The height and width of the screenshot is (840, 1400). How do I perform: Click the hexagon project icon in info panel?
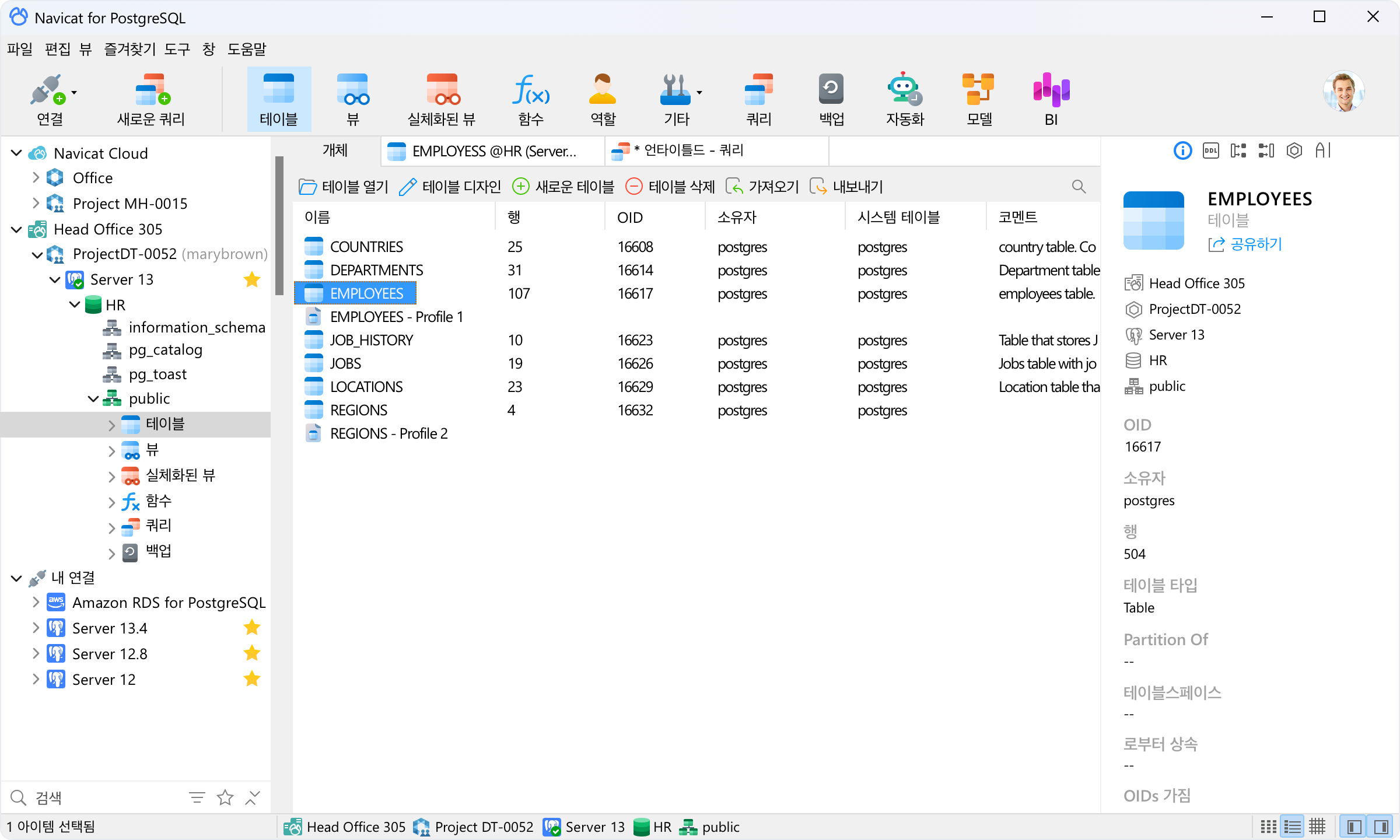(x=1294, y=151)
